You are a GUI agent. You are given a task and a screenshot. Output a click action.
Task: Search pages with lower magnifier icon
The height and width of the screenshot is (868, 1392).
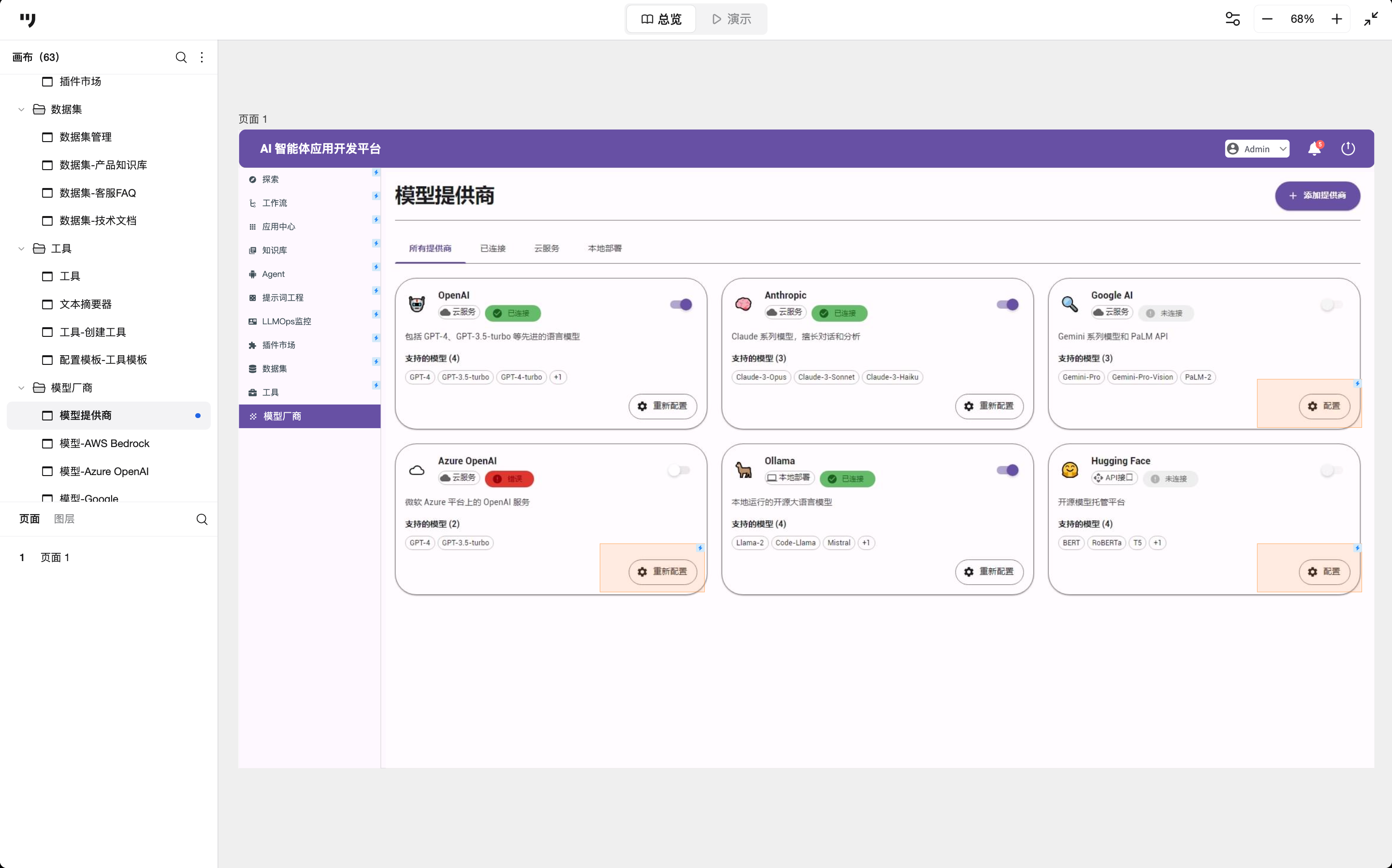point(202,519)
